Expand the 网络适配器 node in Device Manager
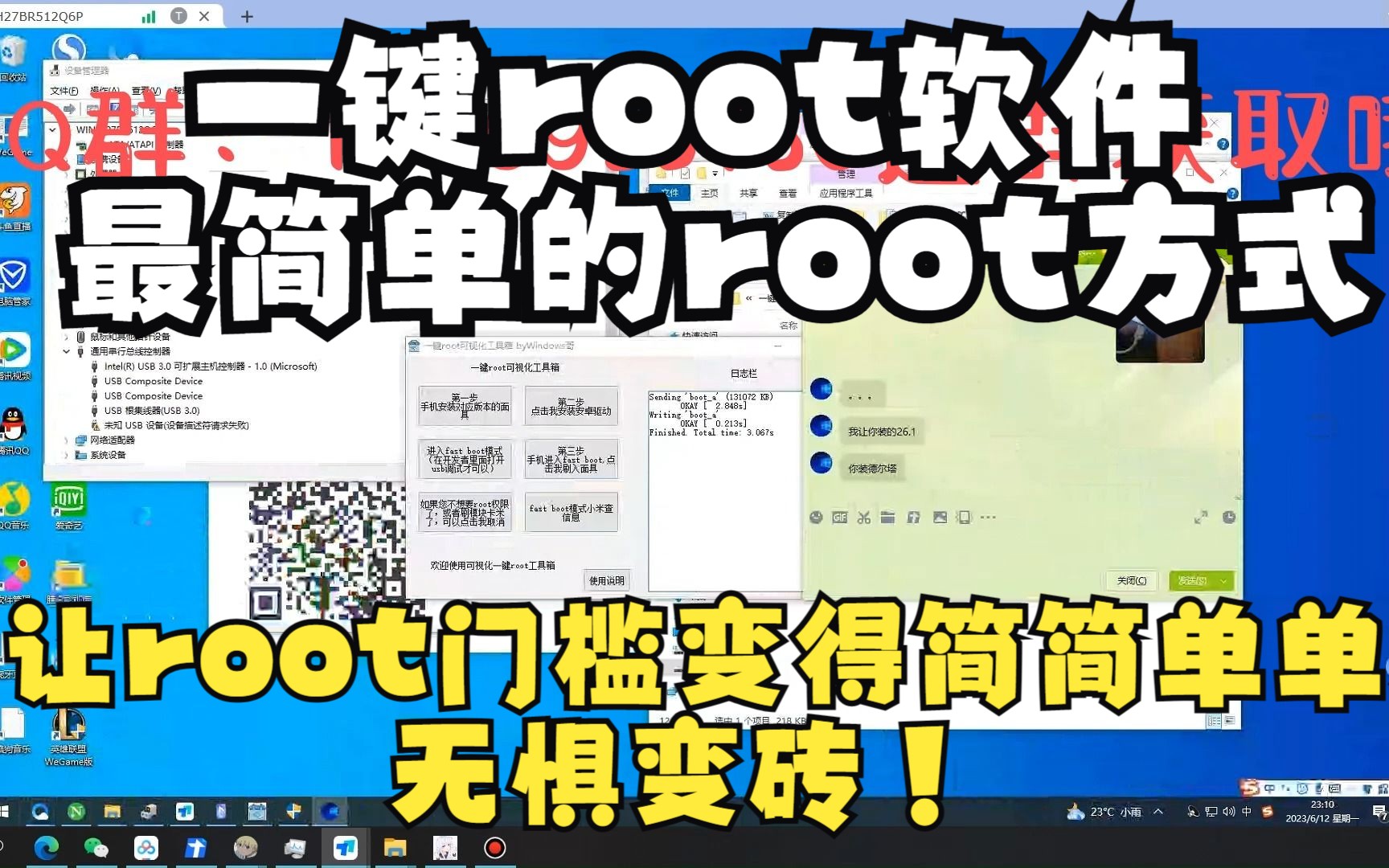 (67, 440)
